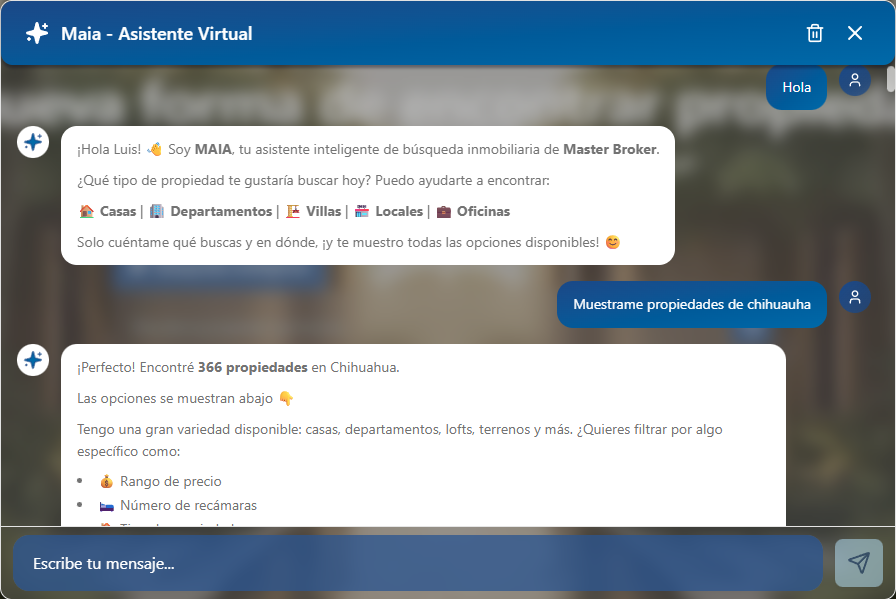Click the "Muestrame propiedades de chihuahua" bubble
Image resolution: width=896 pixels, height=599 pixels.
pyautogui.click(x=691, y=304)
